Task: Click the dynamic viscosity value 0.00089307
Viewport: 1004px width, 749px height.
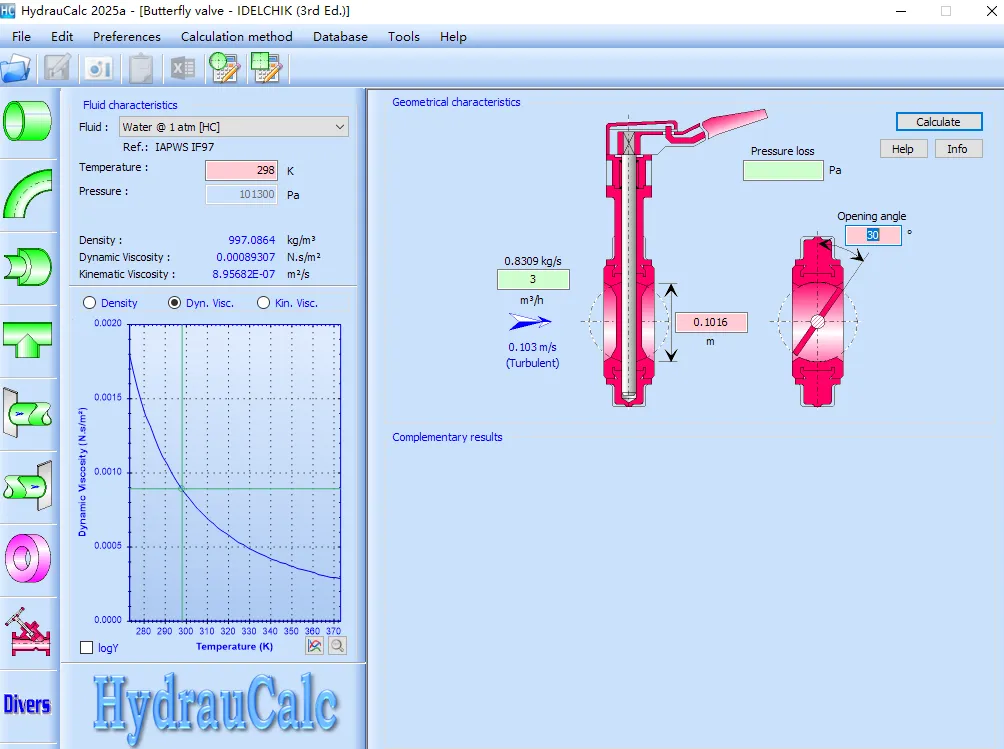Action: click(245, 257)
